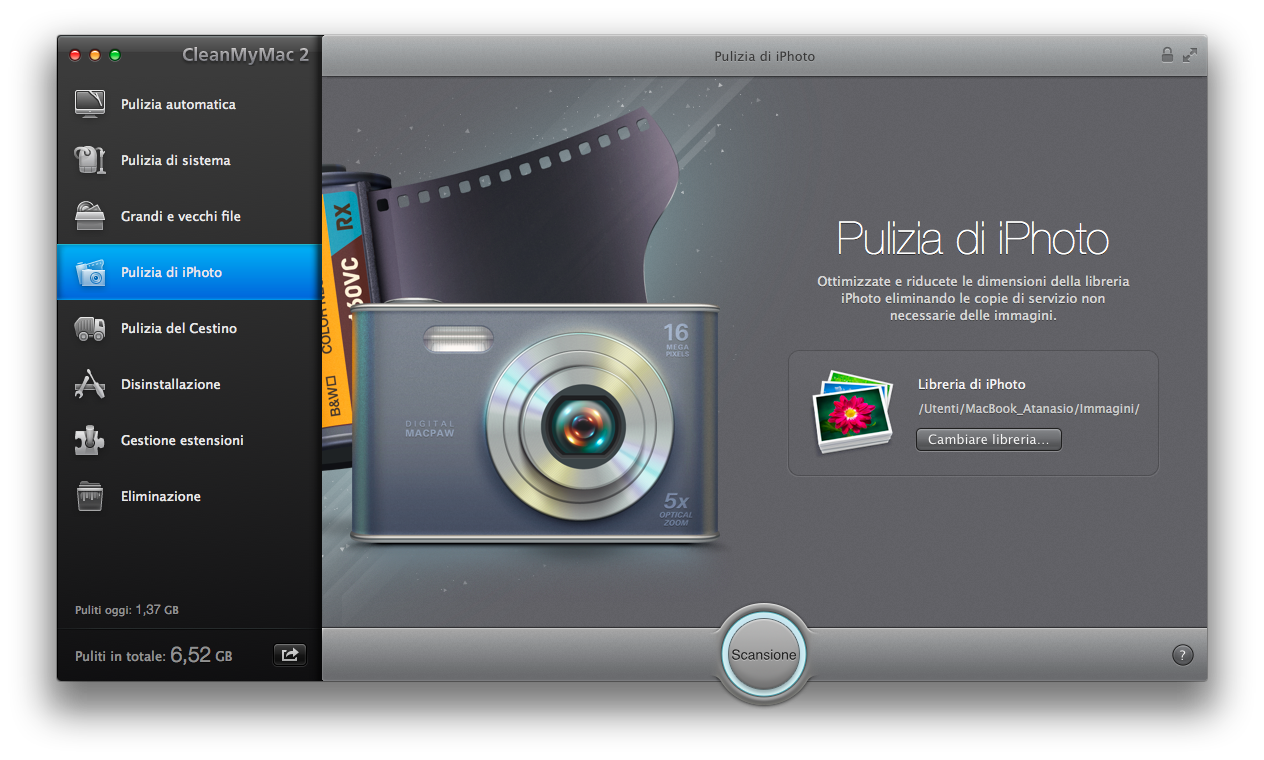Click the 'Puliti oggi: 1,37 GB' text
The image size is (1264, 760).
click(127, 610)
